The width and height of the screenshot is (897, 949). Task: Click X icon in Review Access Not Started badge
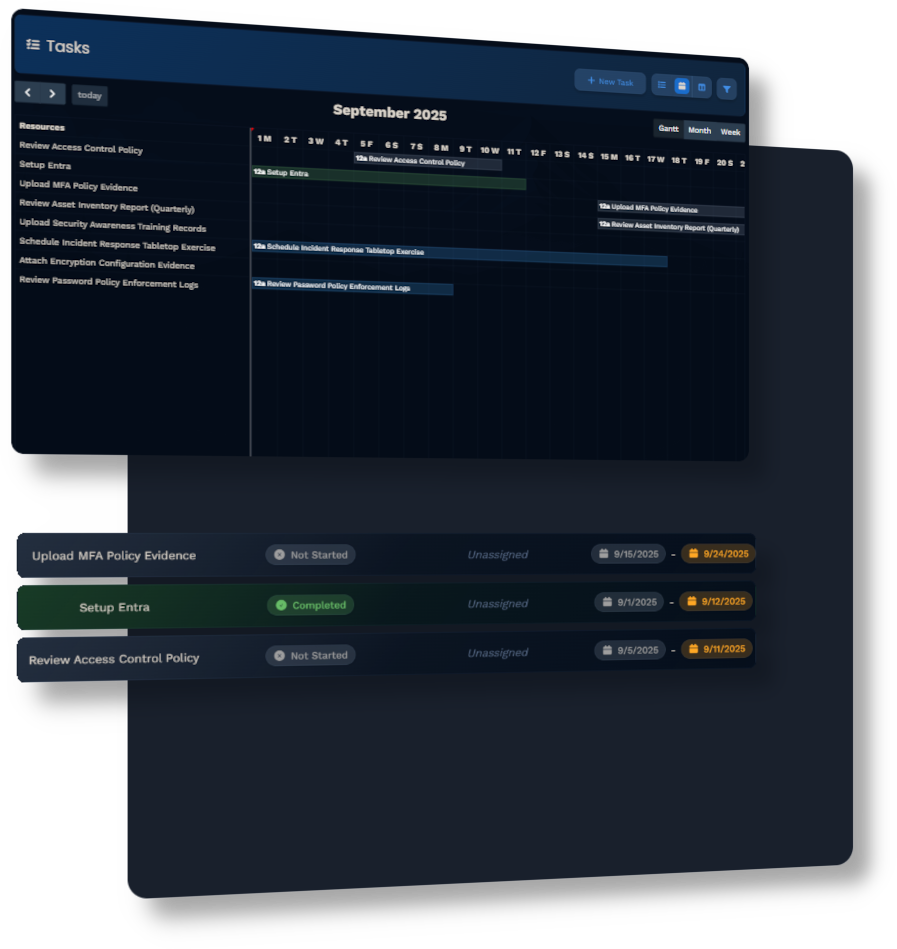coord(279,655)
